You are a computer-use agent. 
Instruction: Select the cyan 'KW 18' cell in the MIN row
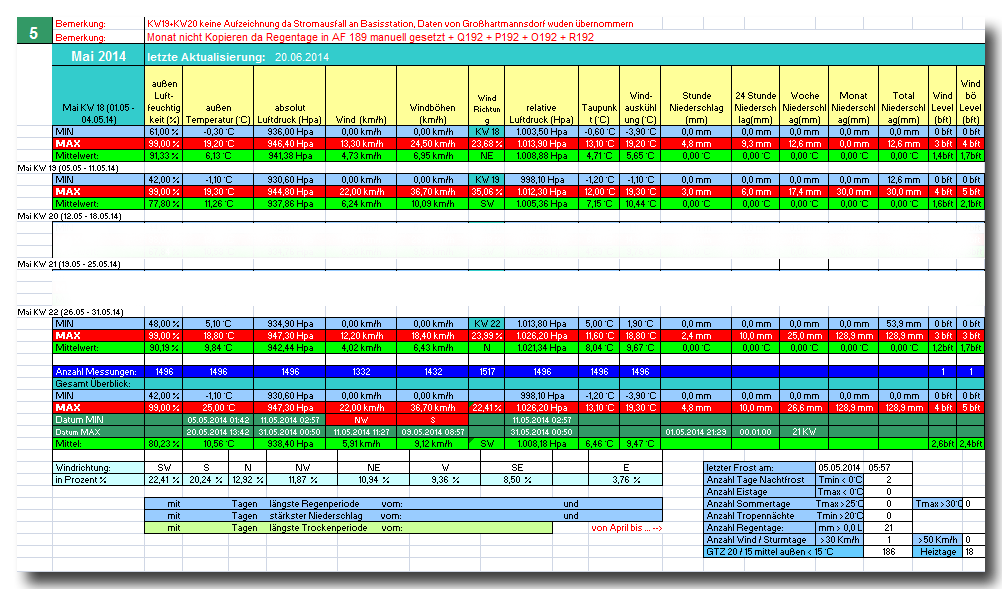(487, 132)
